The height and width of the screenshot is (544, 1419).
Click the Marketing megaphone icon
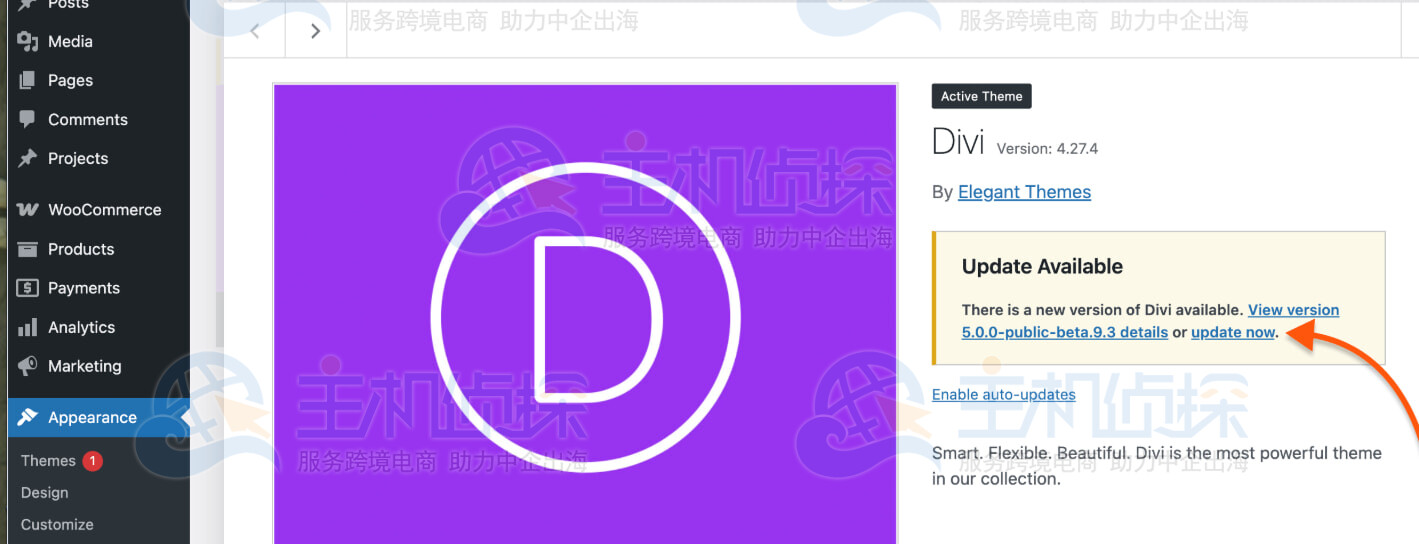pyautogui.click(x=27, y=366)
